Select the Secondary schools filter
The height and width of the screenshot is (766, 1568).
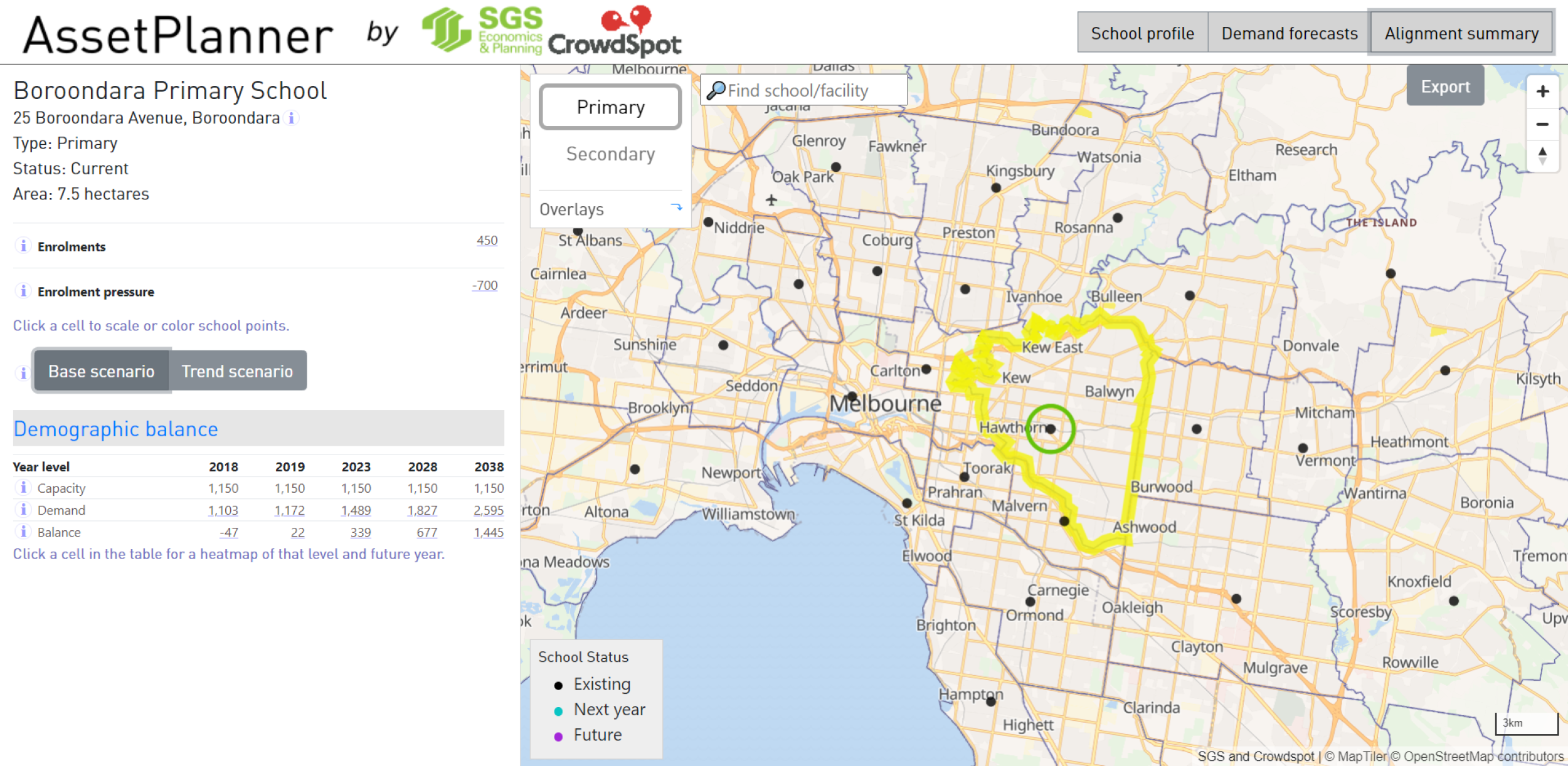(610, 154)
